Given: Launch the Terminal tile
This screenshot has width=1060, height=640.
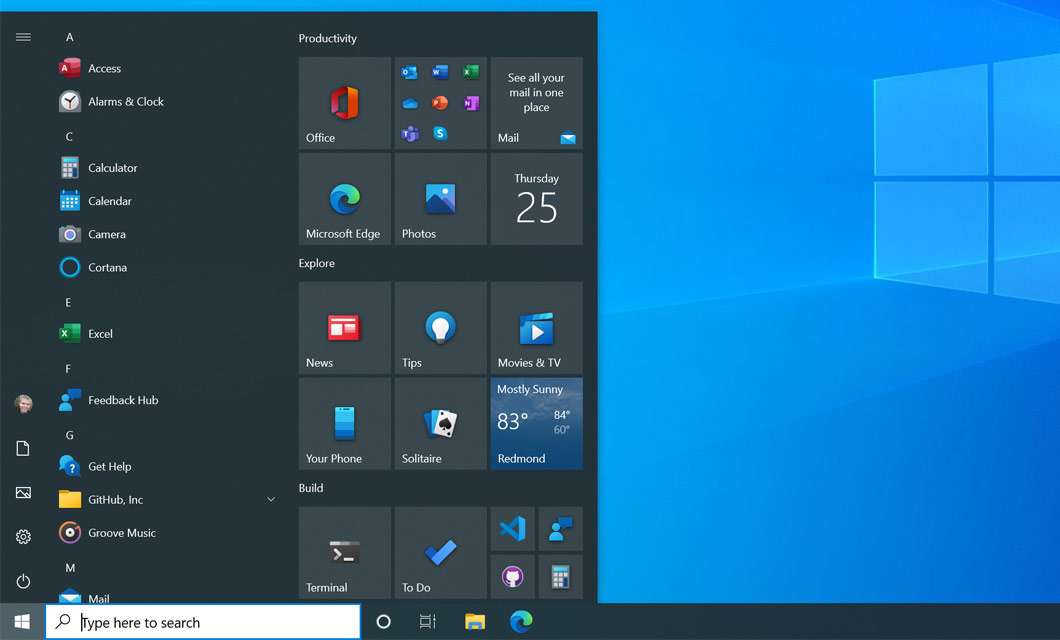Looking at the screenshot, I should [344, 552].
